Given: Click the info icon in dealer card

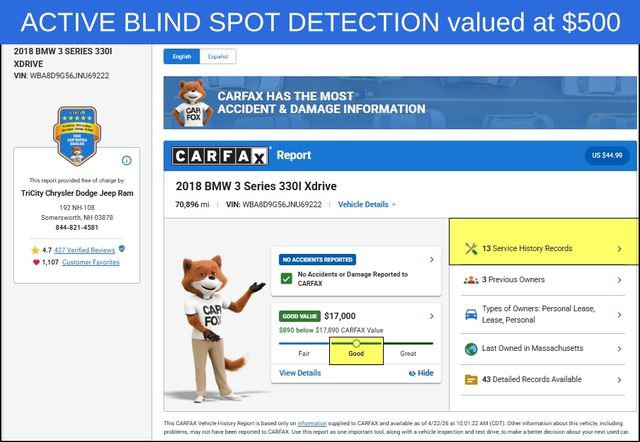Looking at the screenshot, I should 127,160.
